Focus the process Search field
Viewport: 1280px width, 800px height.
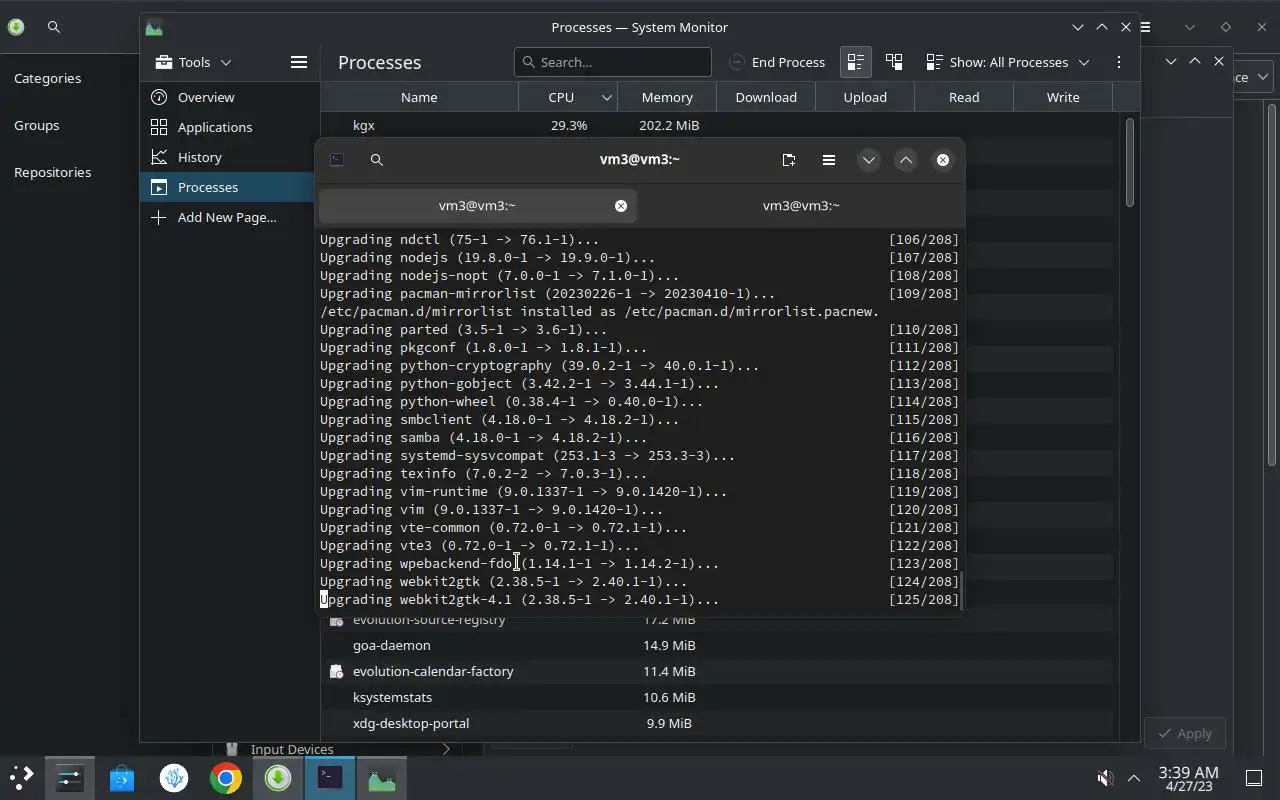(612, 62)
